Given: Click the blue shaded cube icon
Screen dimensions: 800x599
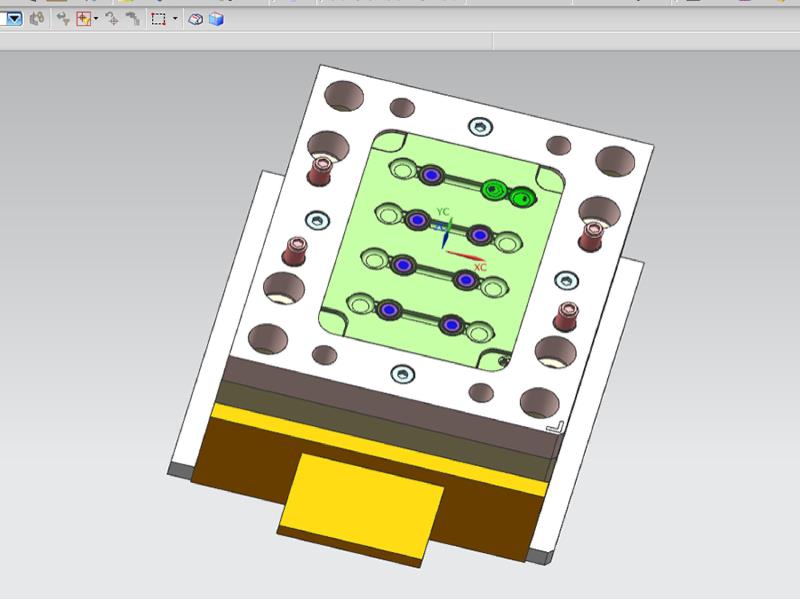Looking at the screenshot, I should [x=216, y=18].
